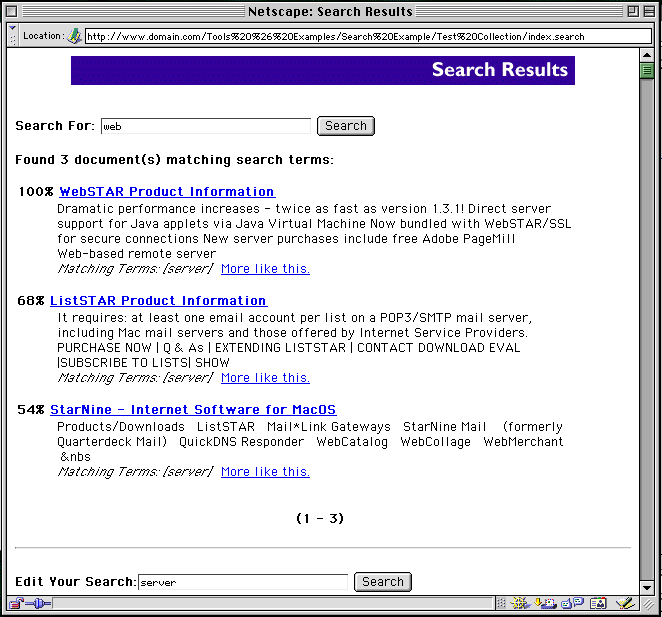Click More like this under WebSTAR result

pyautogui.click(x=265, y=269)
